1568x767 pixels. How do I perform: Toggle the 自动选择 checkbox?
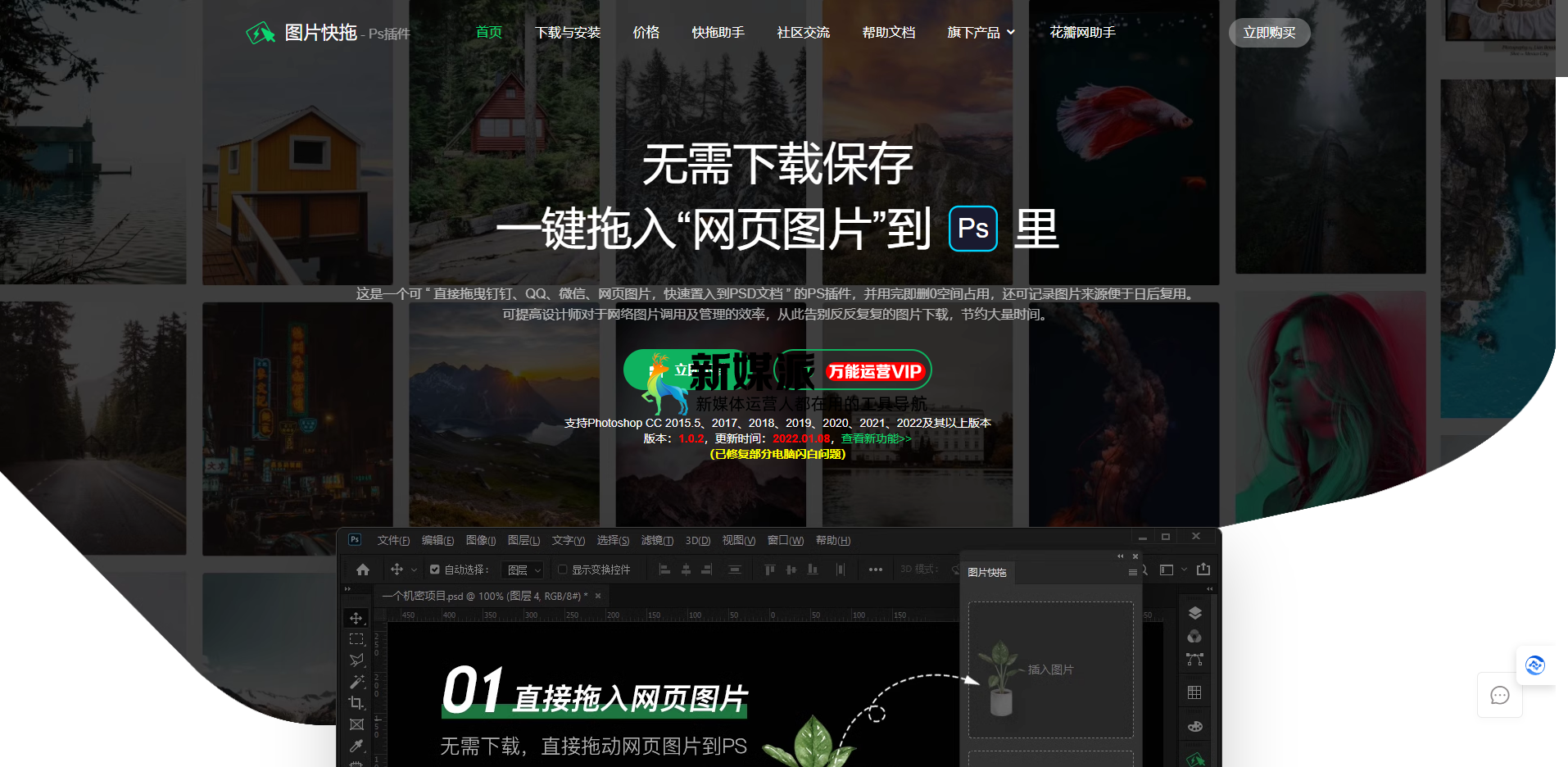point(435,570)
